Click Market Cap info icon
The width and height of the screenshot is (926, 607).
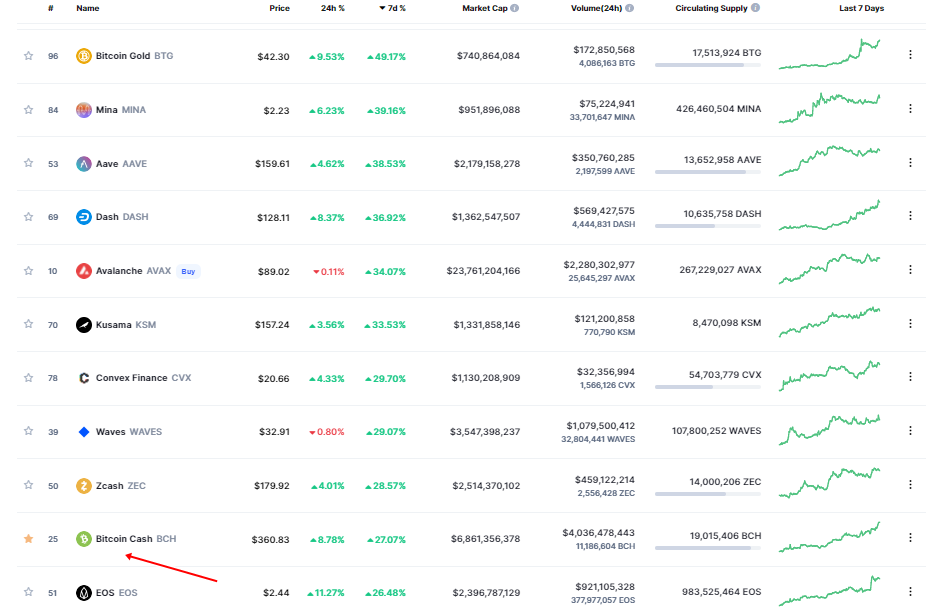tap(514, 8)
